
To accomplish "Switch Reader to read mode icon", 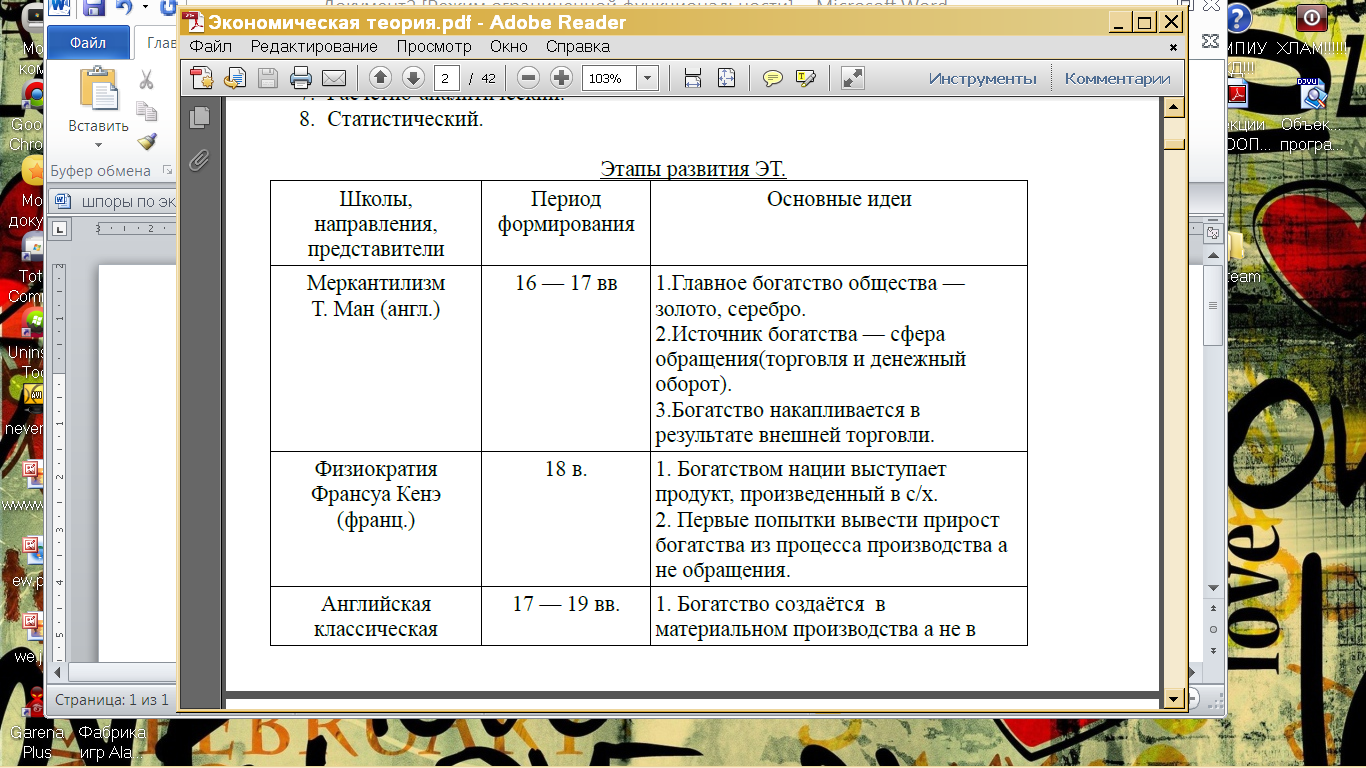I will point(852,78).
